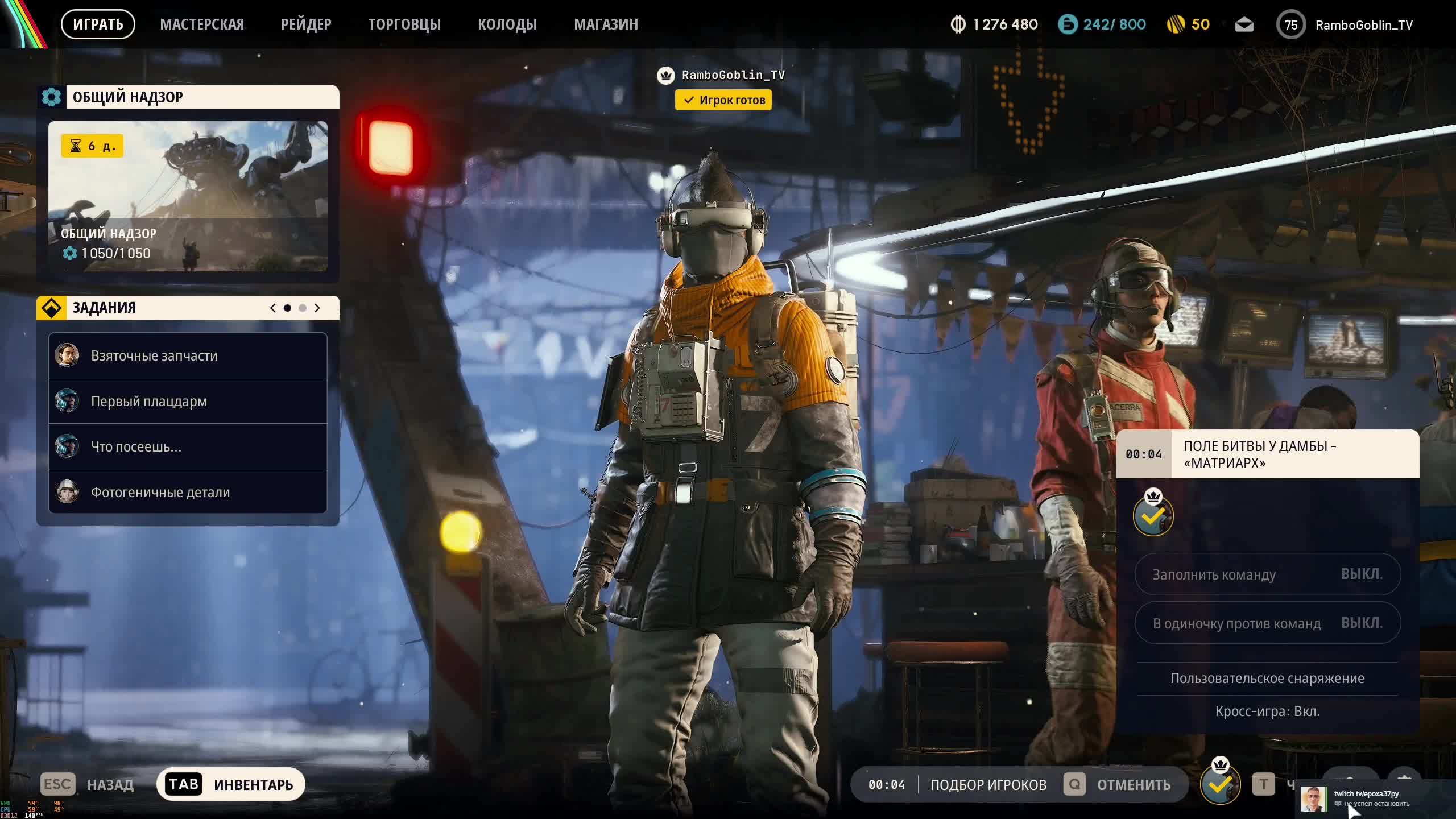Screen dimensions: 1456x819
Task: Click the ЗАДАНИЯ quests diamond icon
Action: [x=51, y=308]
